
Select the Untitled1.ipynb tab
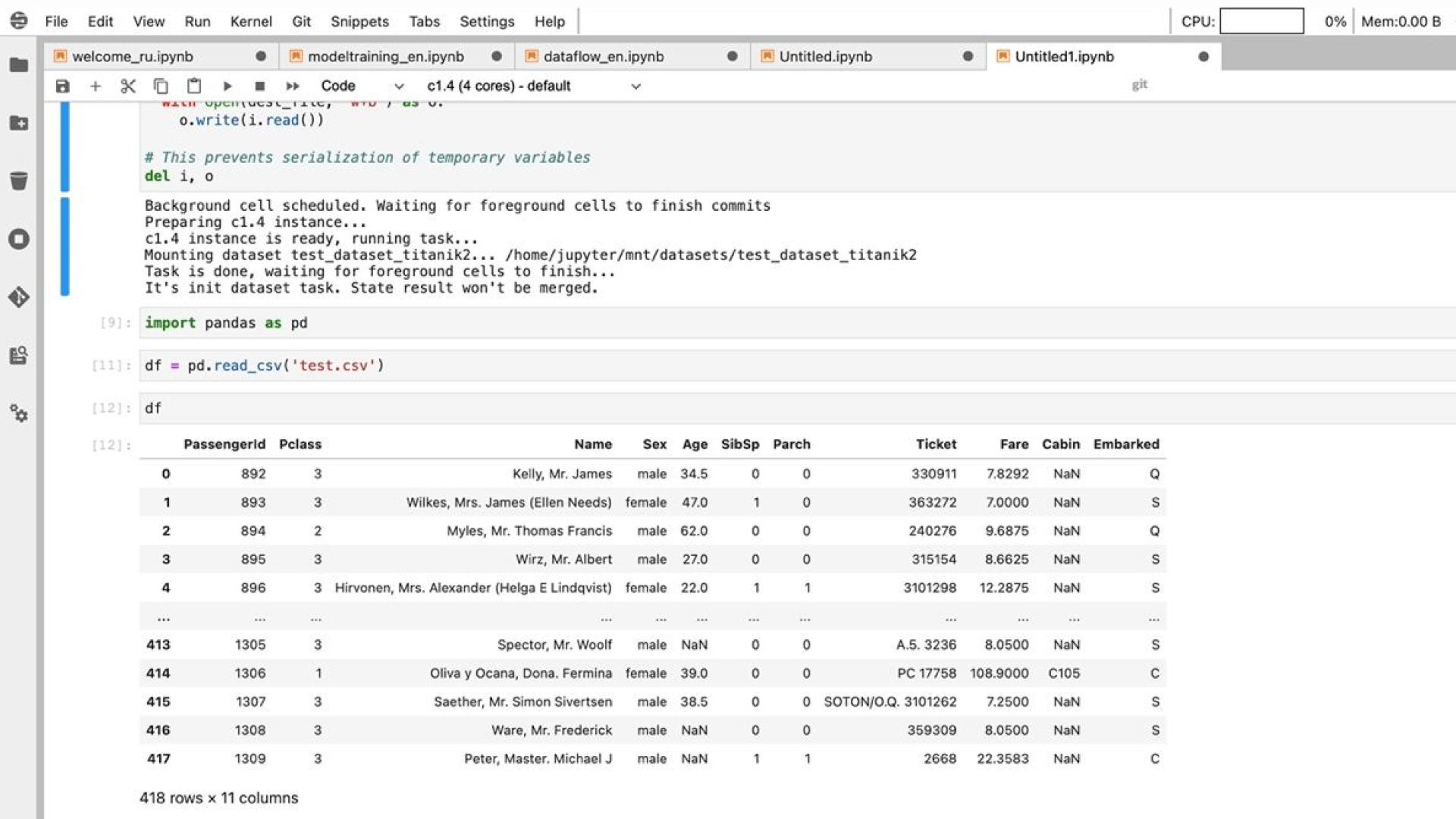click(x=1104, y=56)
